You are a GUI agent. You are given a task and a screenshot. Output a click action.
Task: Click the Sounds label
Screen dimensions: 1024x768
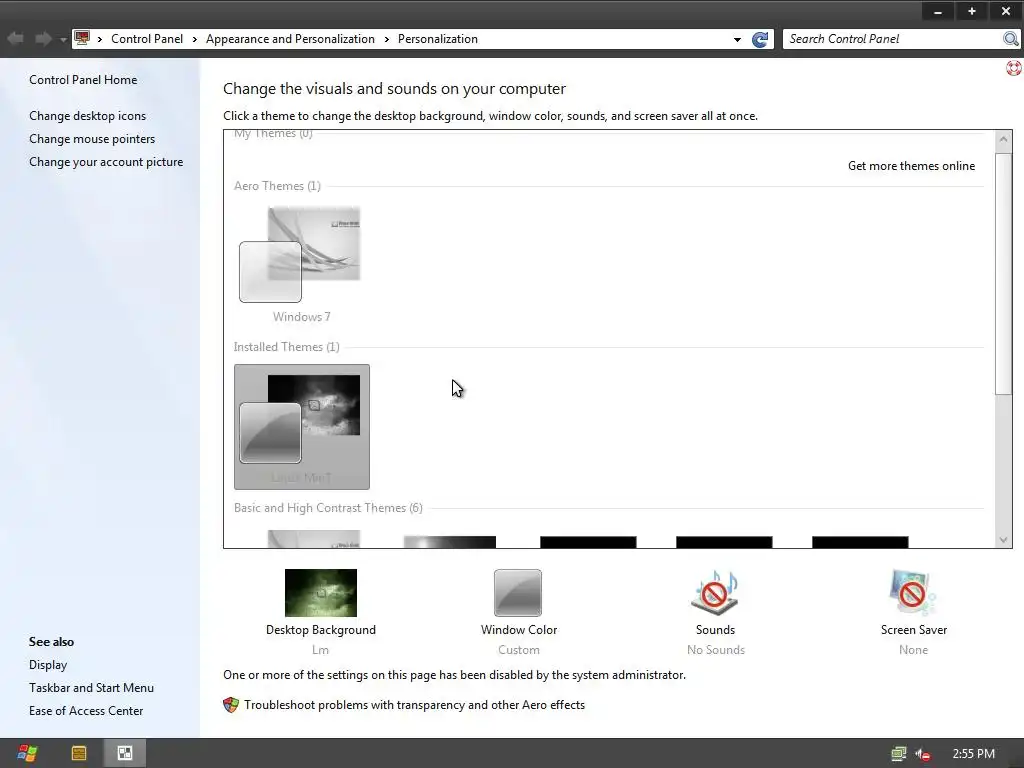pyautogui.click(x=715, y=630)
